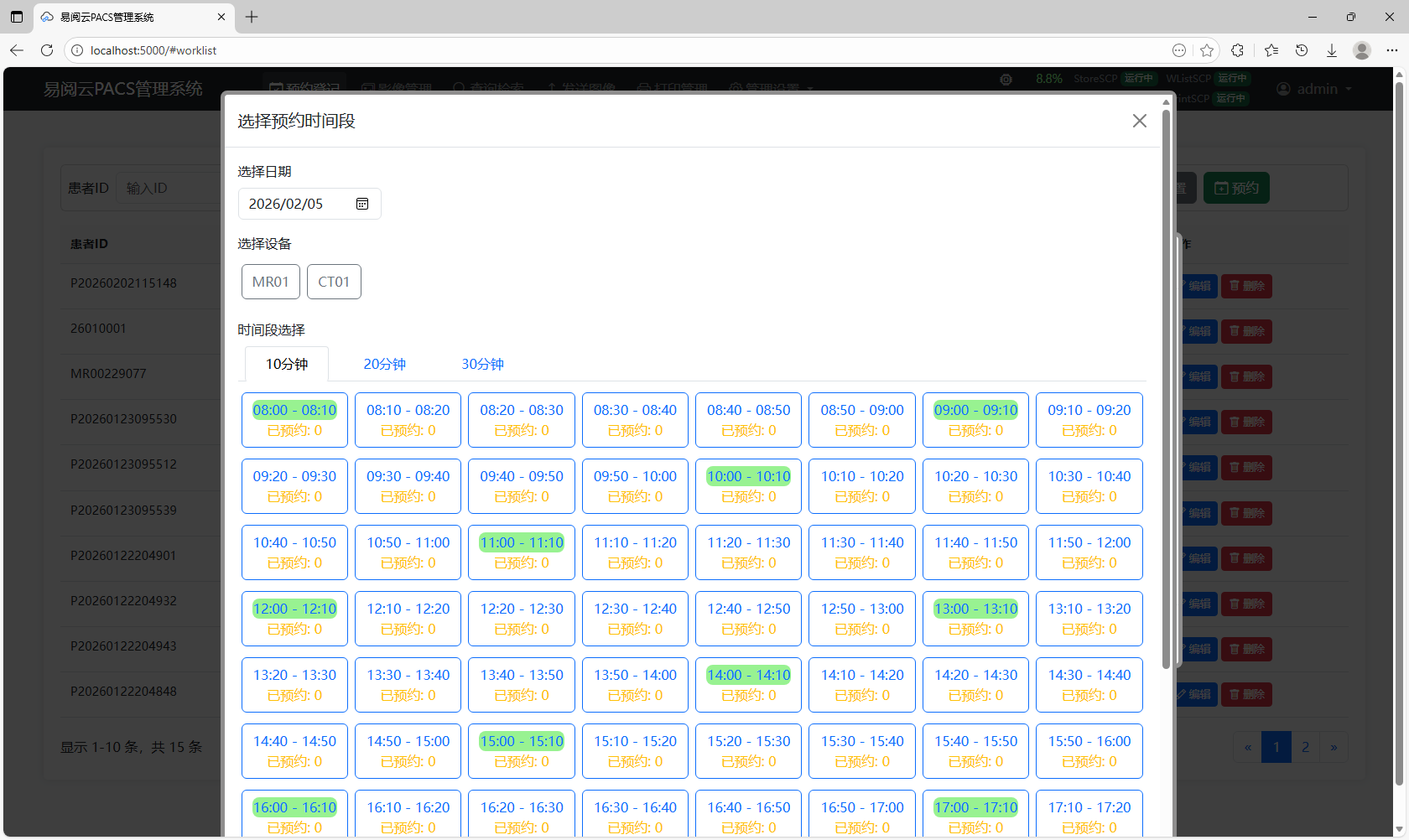Viewport: 1409px width, 840px height.
Task: Pick the 10:00 - 10:10 time slot
Action: (748, 485)
